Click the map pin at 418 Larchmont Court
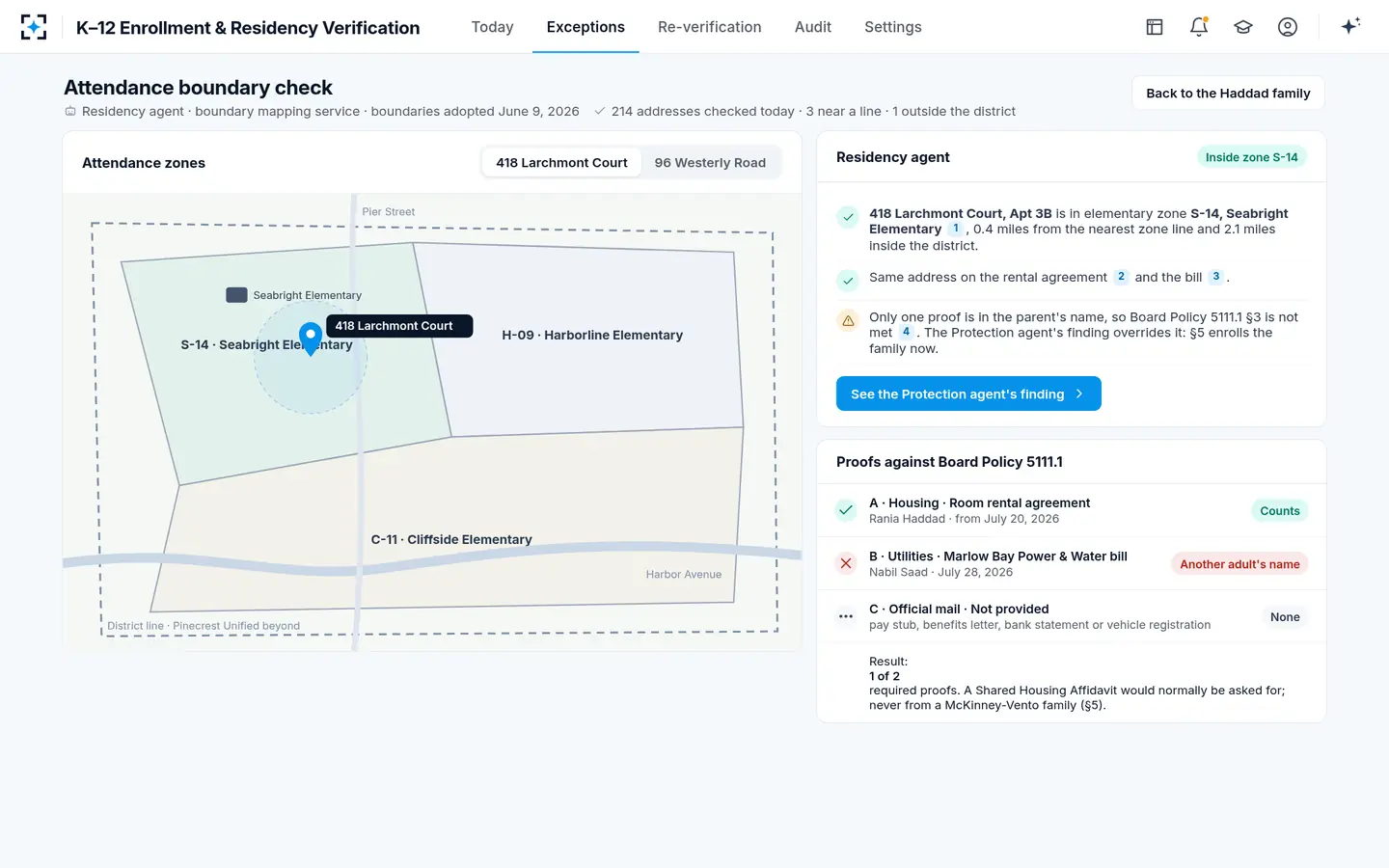 point(311,339)
